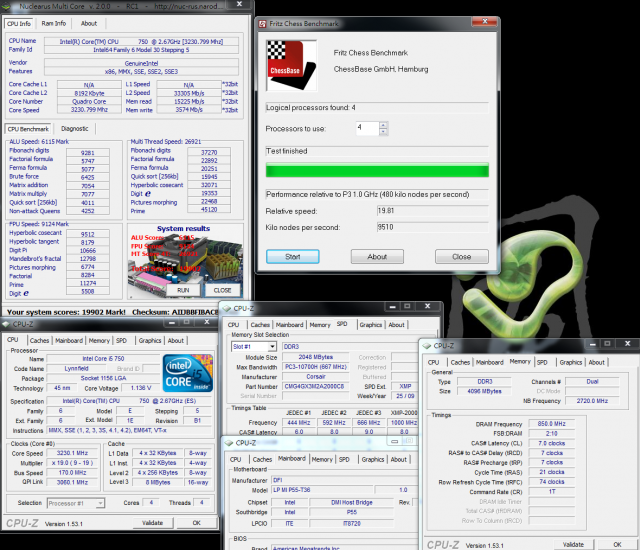This screenshot has width=640, height=550.
Task: Open the Graphics tab in the CPU-Z SPD window
Action: [x=371, y=325]
